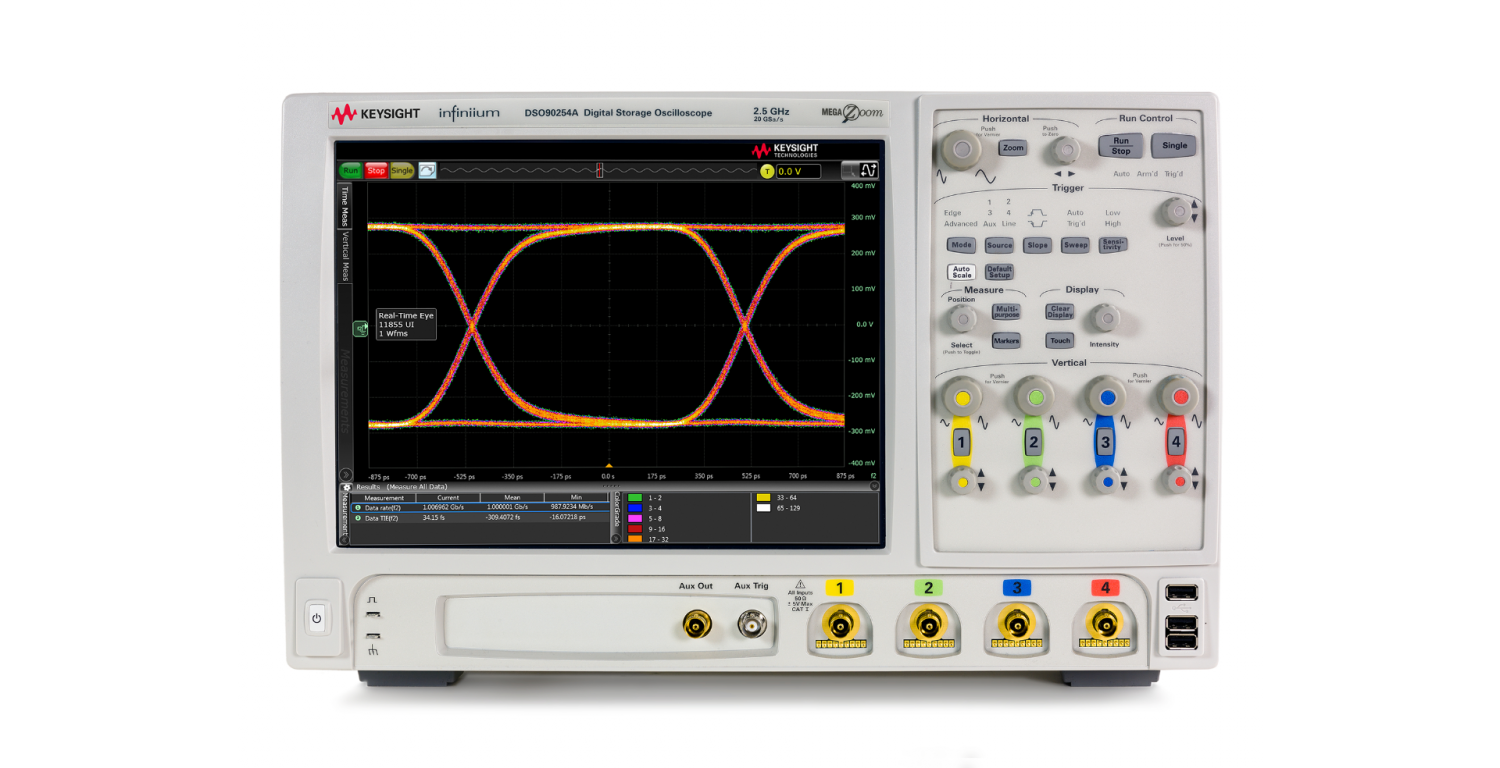This screenshot has width=1500, height=768.
Task: Click the Horizontal position Push to Zero knob
Action: (1066, 151)
